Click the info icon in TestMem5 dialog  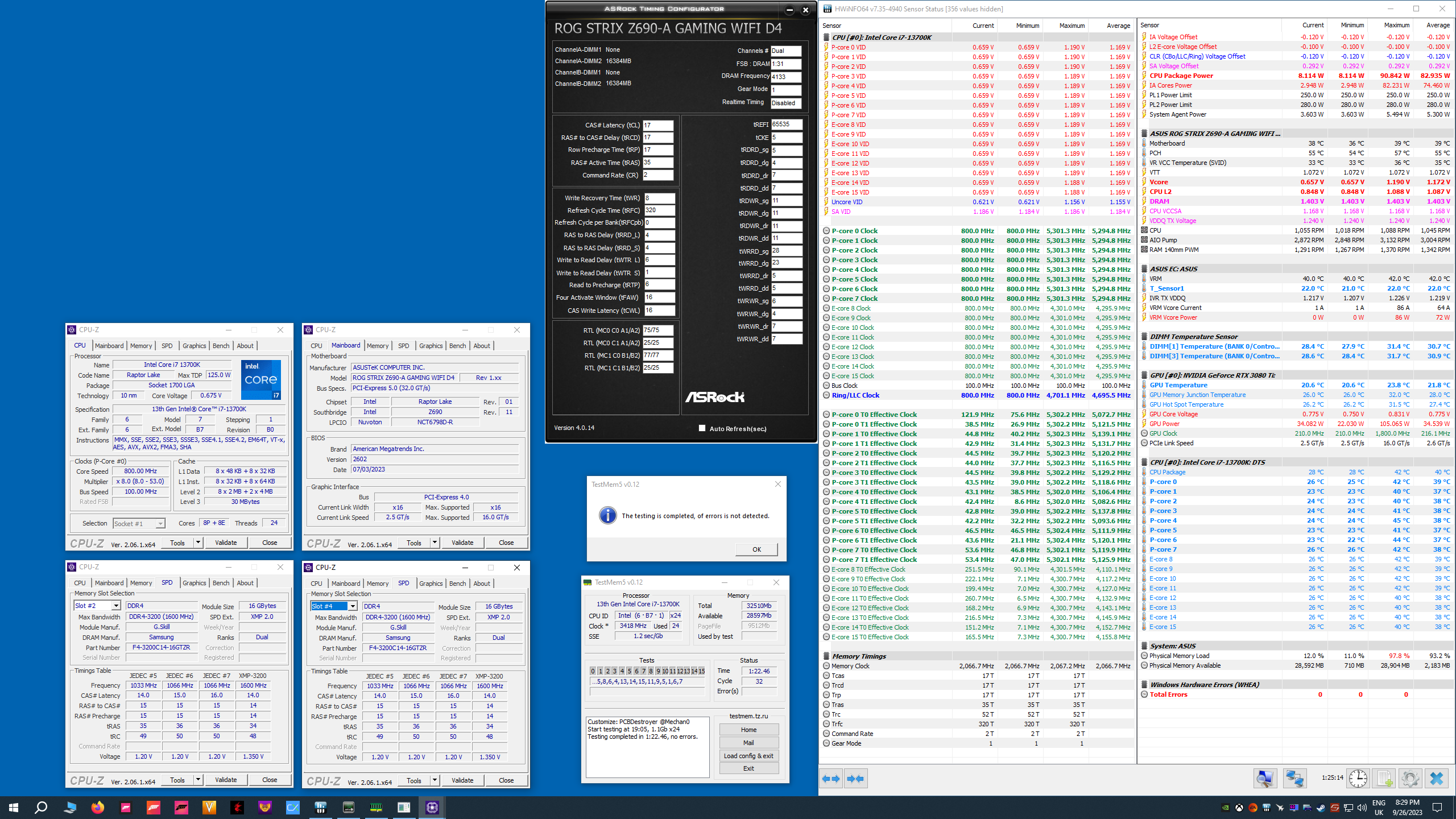[x=607, y=515]
